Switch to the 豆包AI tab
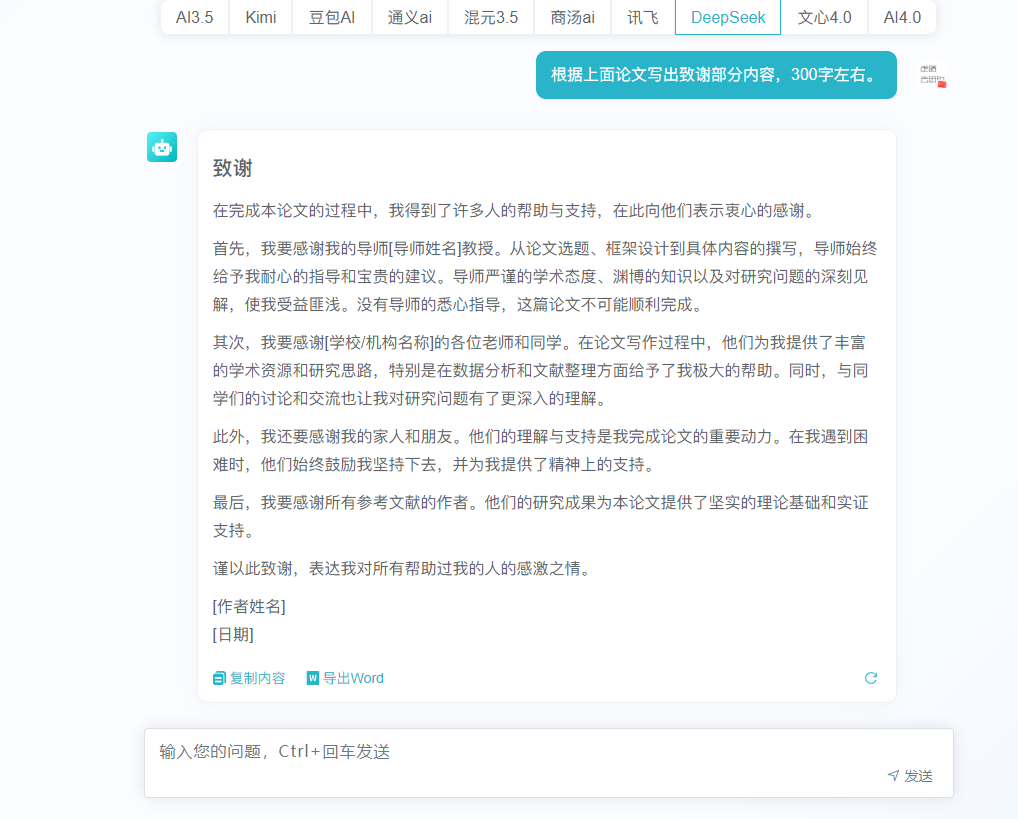Viewport: 1018px width, 819px height. [331, 17]
